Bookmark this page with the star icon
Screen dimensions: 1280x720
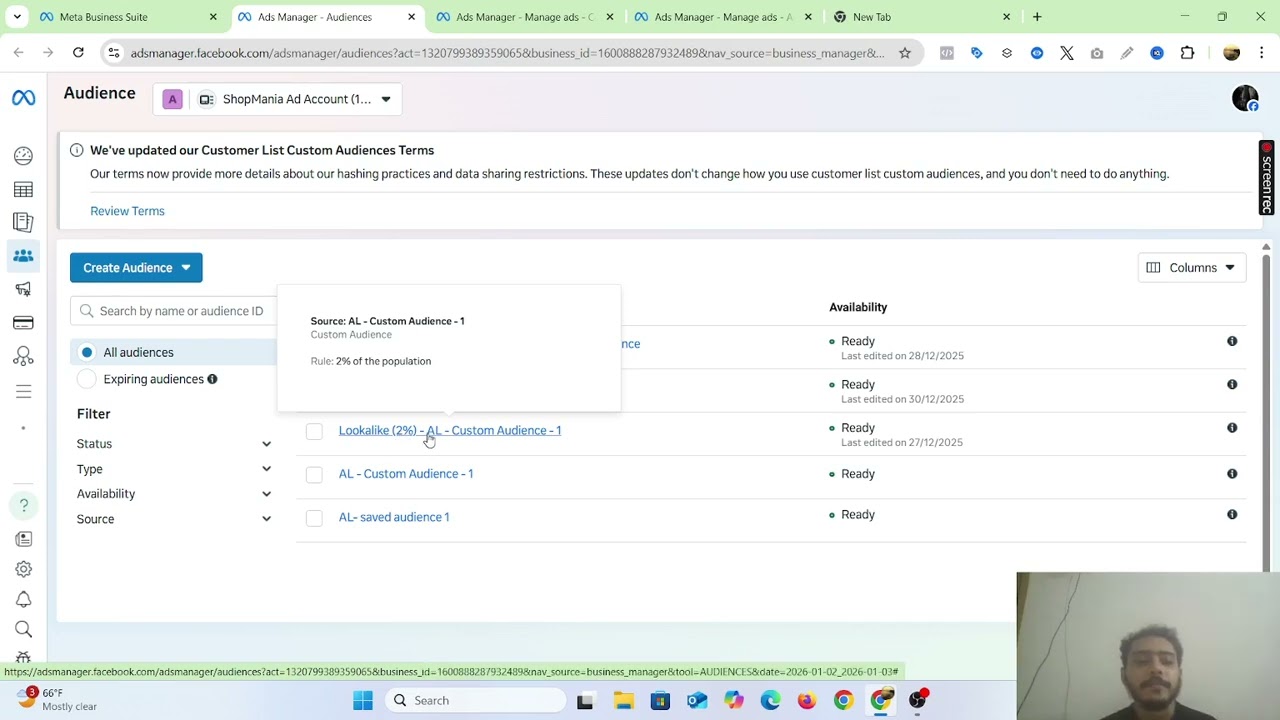(x=905, y=53)
